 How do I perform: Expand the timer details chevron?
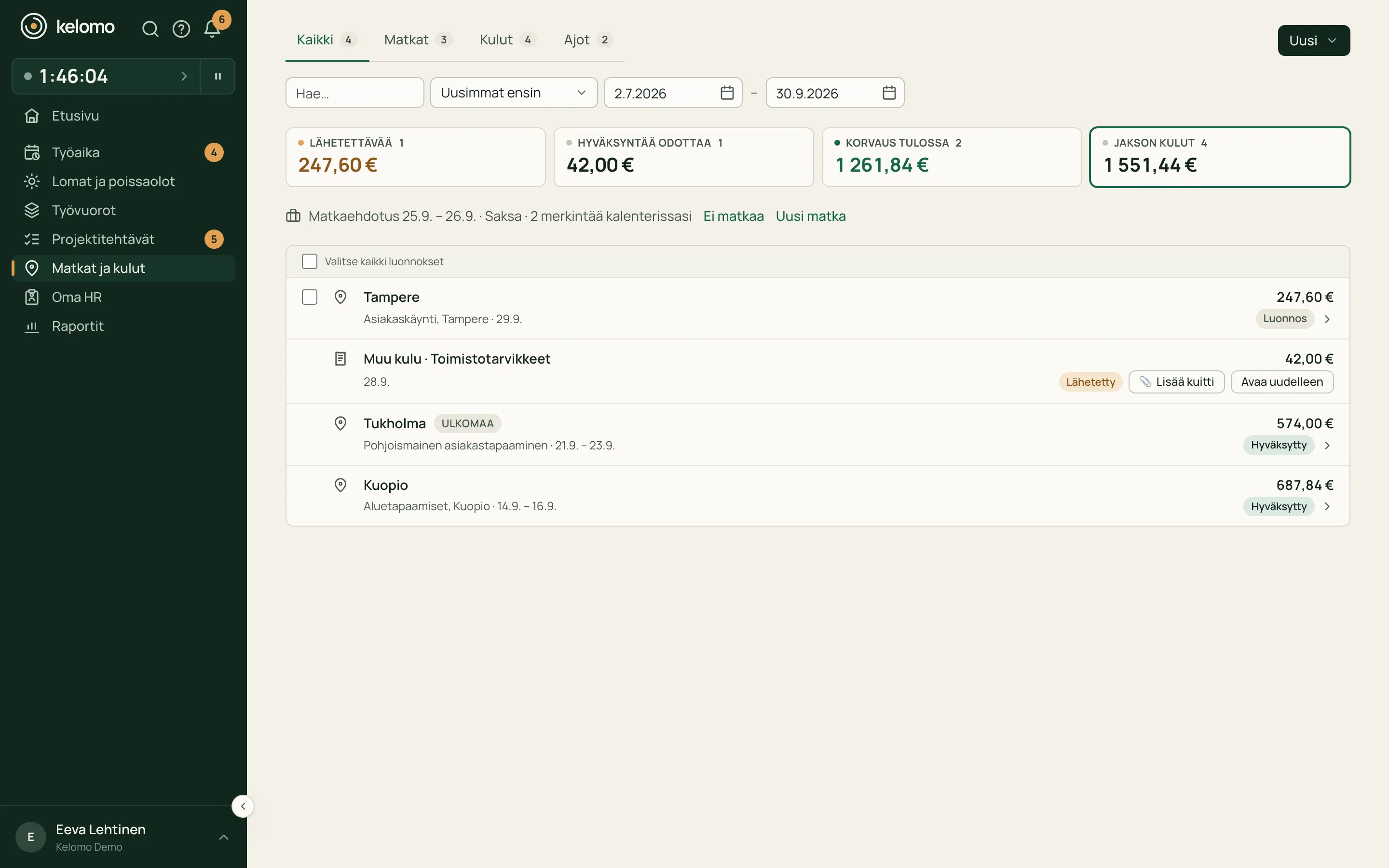184,76
